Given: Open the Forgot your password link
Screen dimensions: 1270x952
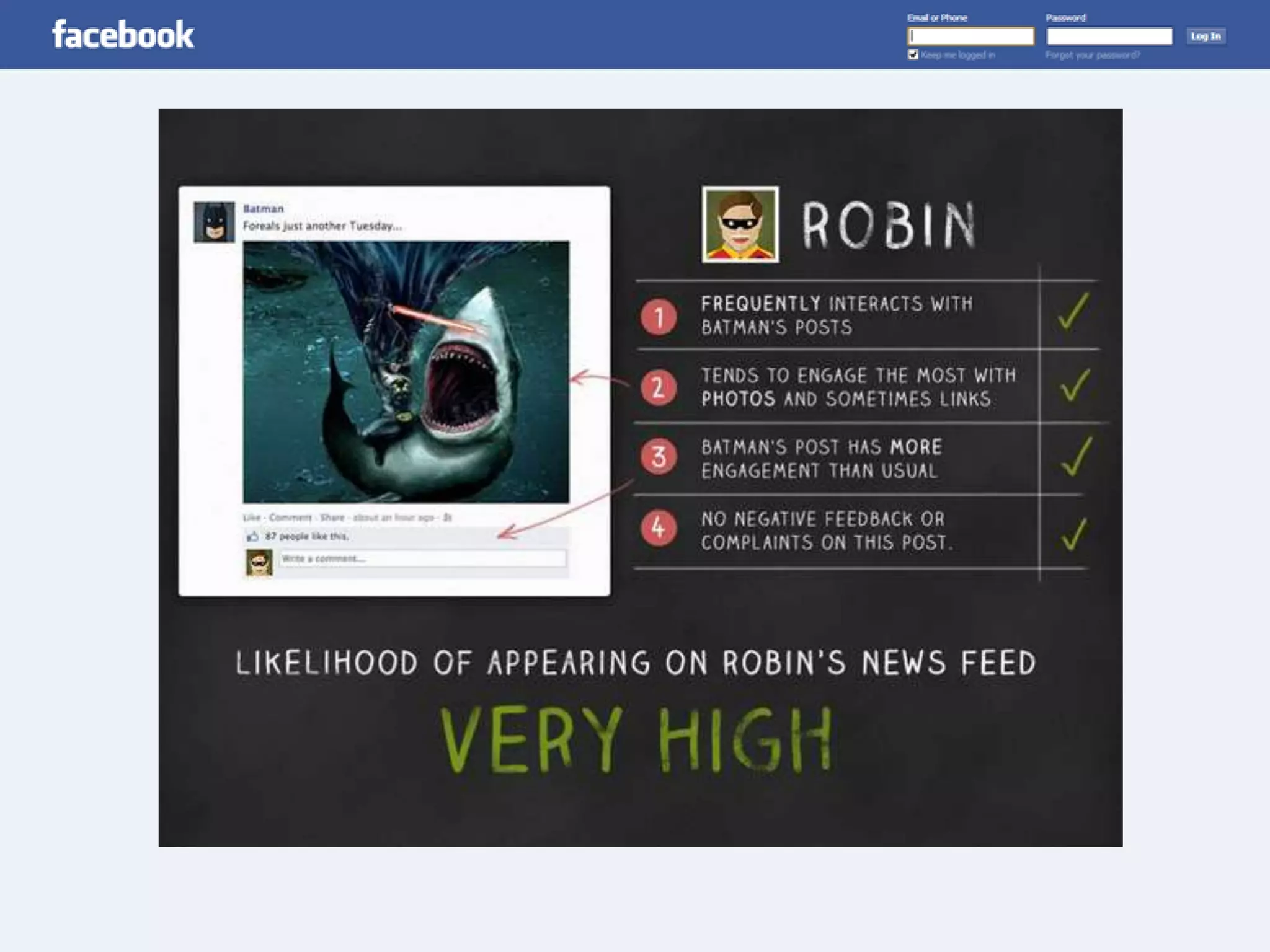Looking at the screenshot, I should tap(1092, 55).
